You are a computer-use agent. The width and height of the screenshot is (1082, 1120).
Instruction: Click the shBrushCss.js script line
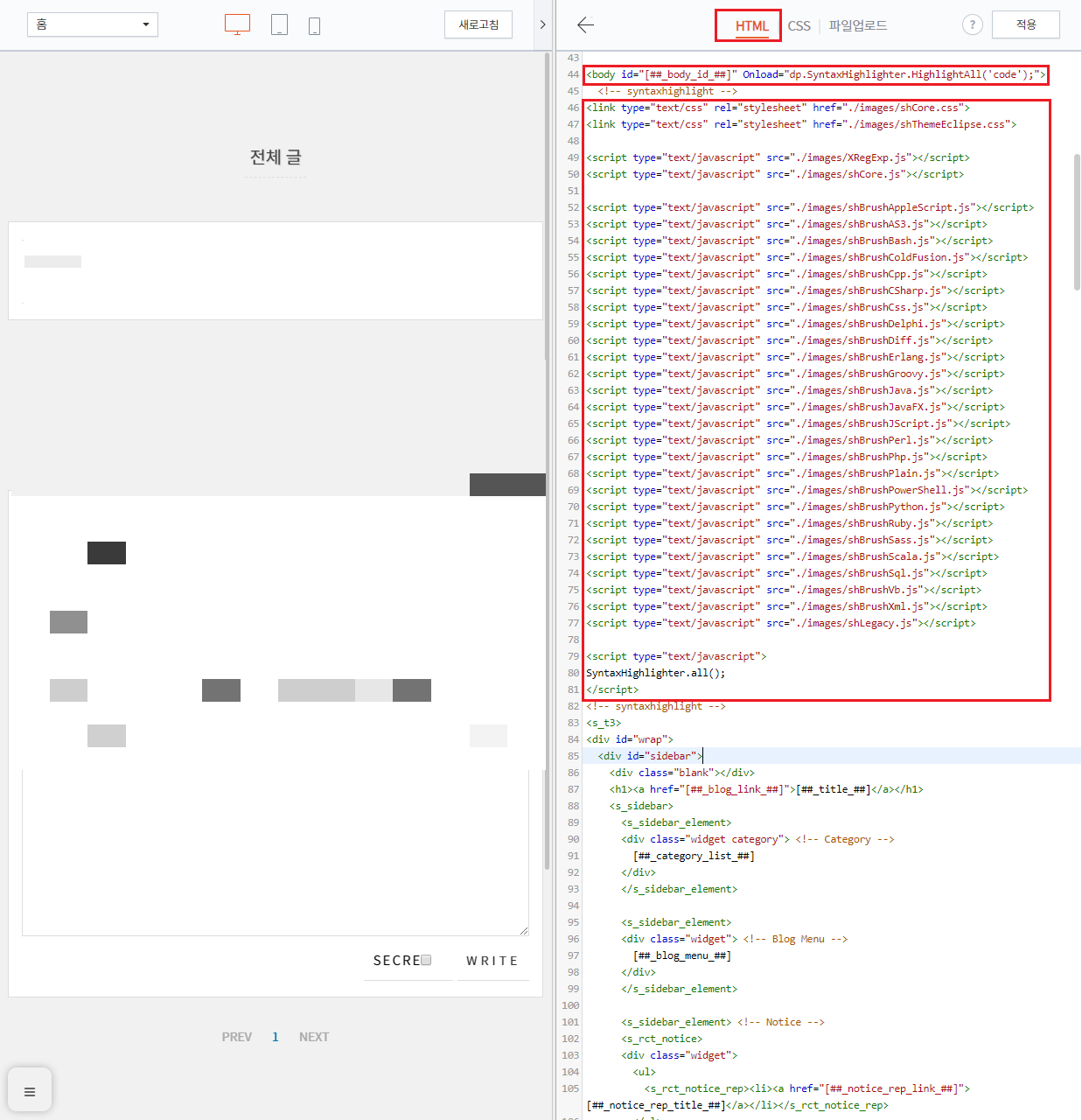[786, 307]
